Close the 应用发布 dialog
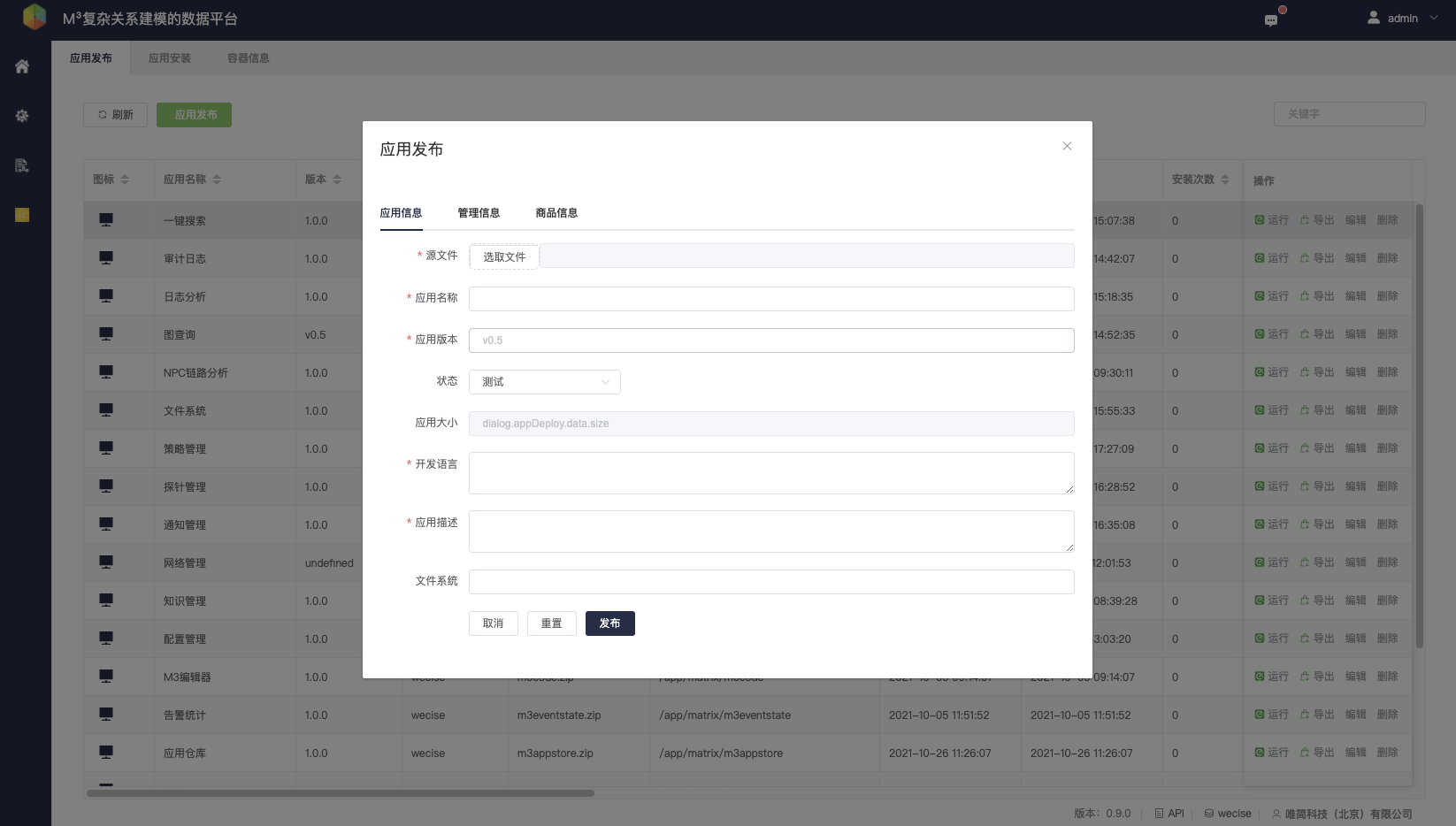 pyautogui.click(x=1067, y=146)
